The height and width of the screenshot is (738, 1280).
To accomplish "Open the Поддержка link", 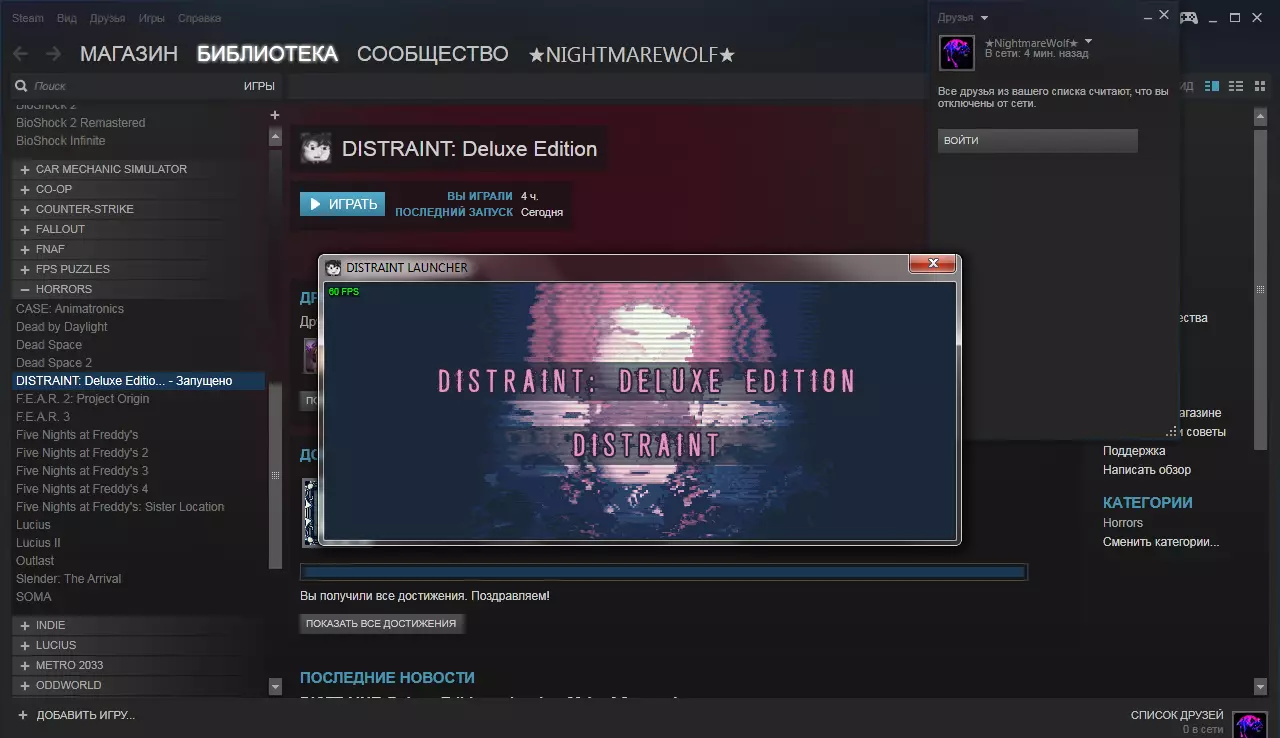I will (1134, 451).
